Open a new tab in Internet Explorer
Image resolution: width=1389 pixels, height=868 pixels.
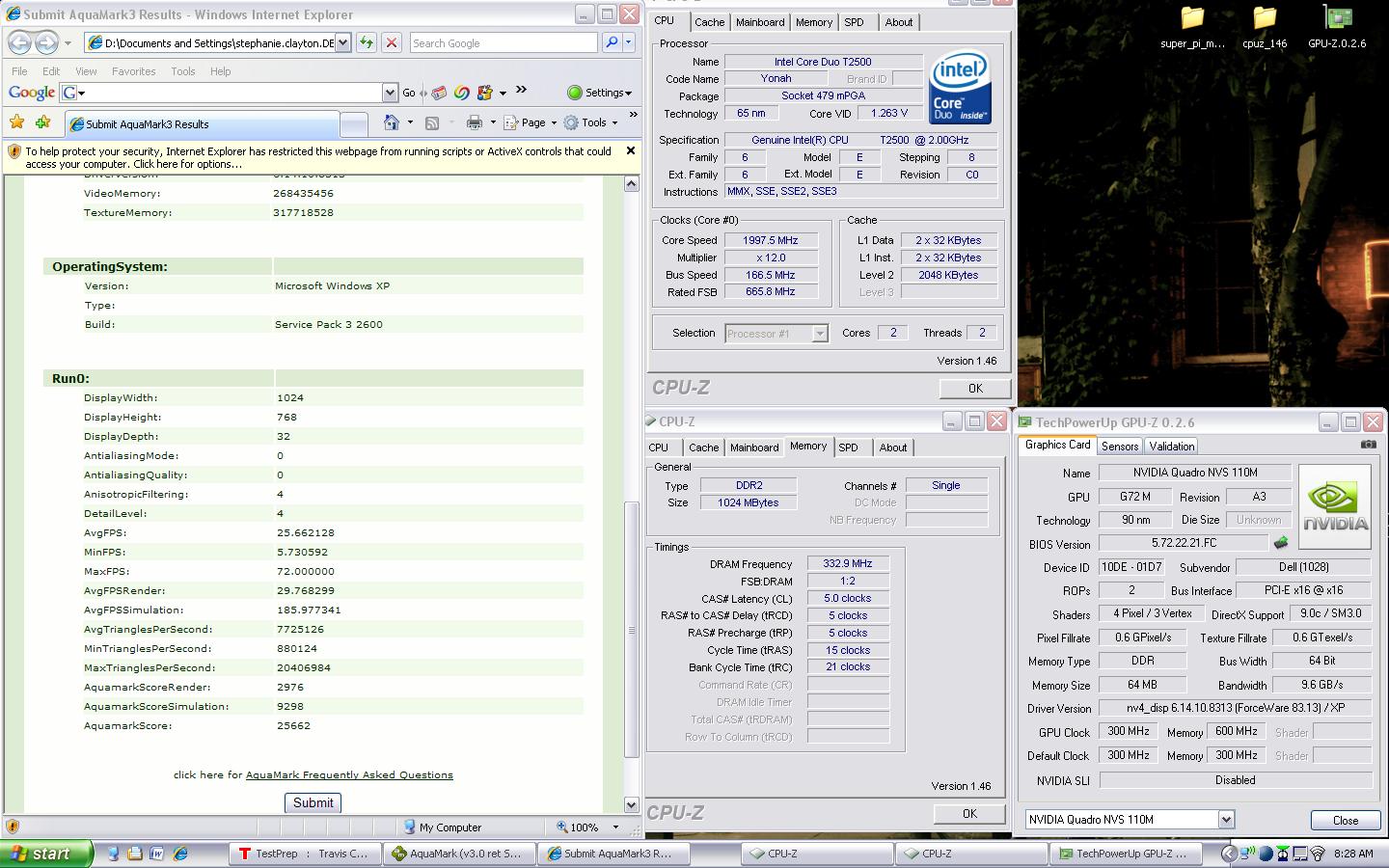[354, 124]
